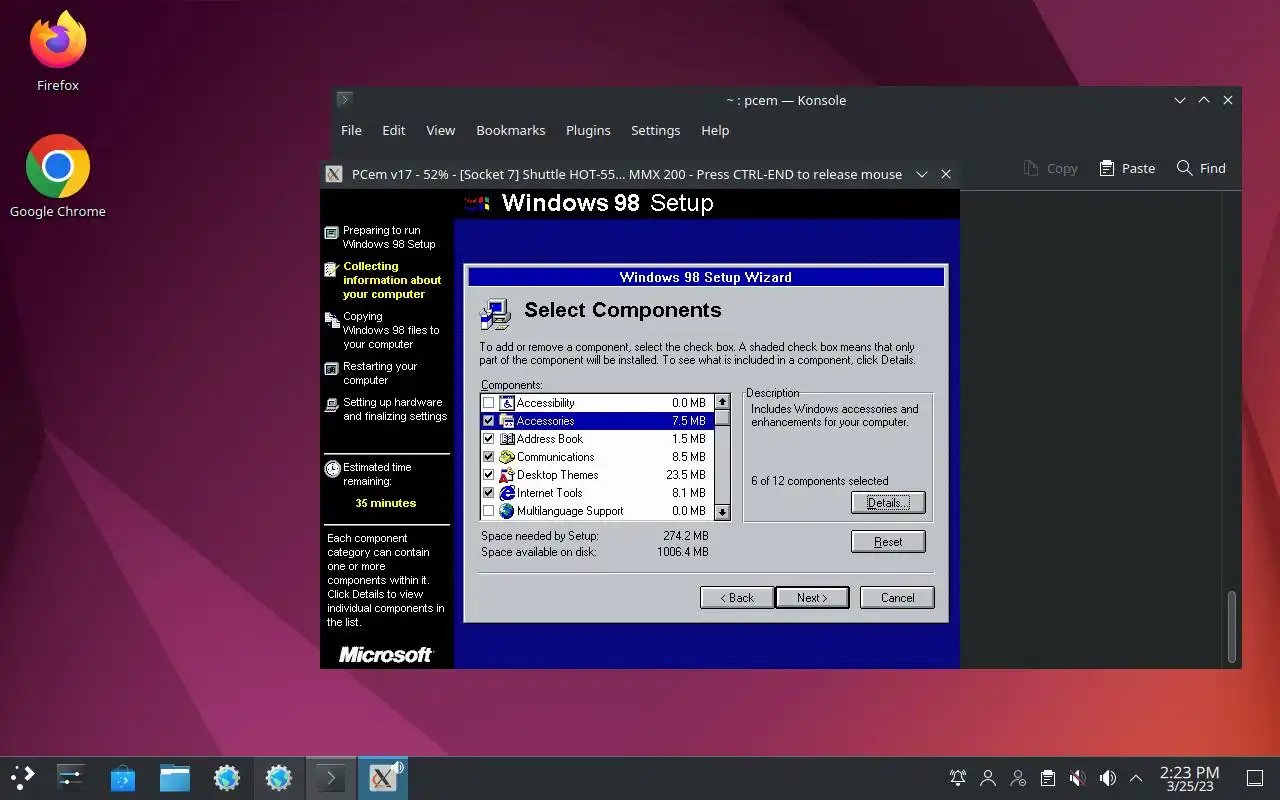Open the File menu in Konsole
This screenshot has width=1280, height=800.
(x=351, y=130)
